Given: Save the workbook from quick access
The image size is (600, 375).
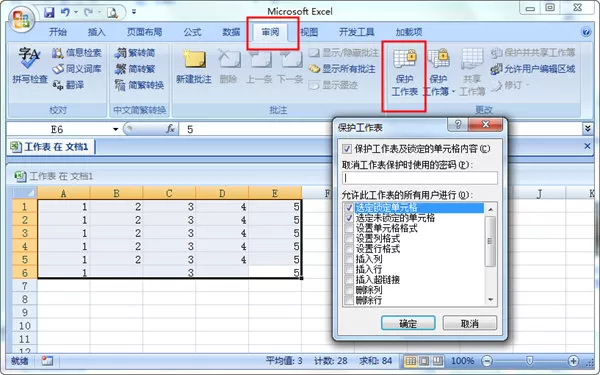Looking at the screenshot, I should pyautogui.click(x=49, y=13).
